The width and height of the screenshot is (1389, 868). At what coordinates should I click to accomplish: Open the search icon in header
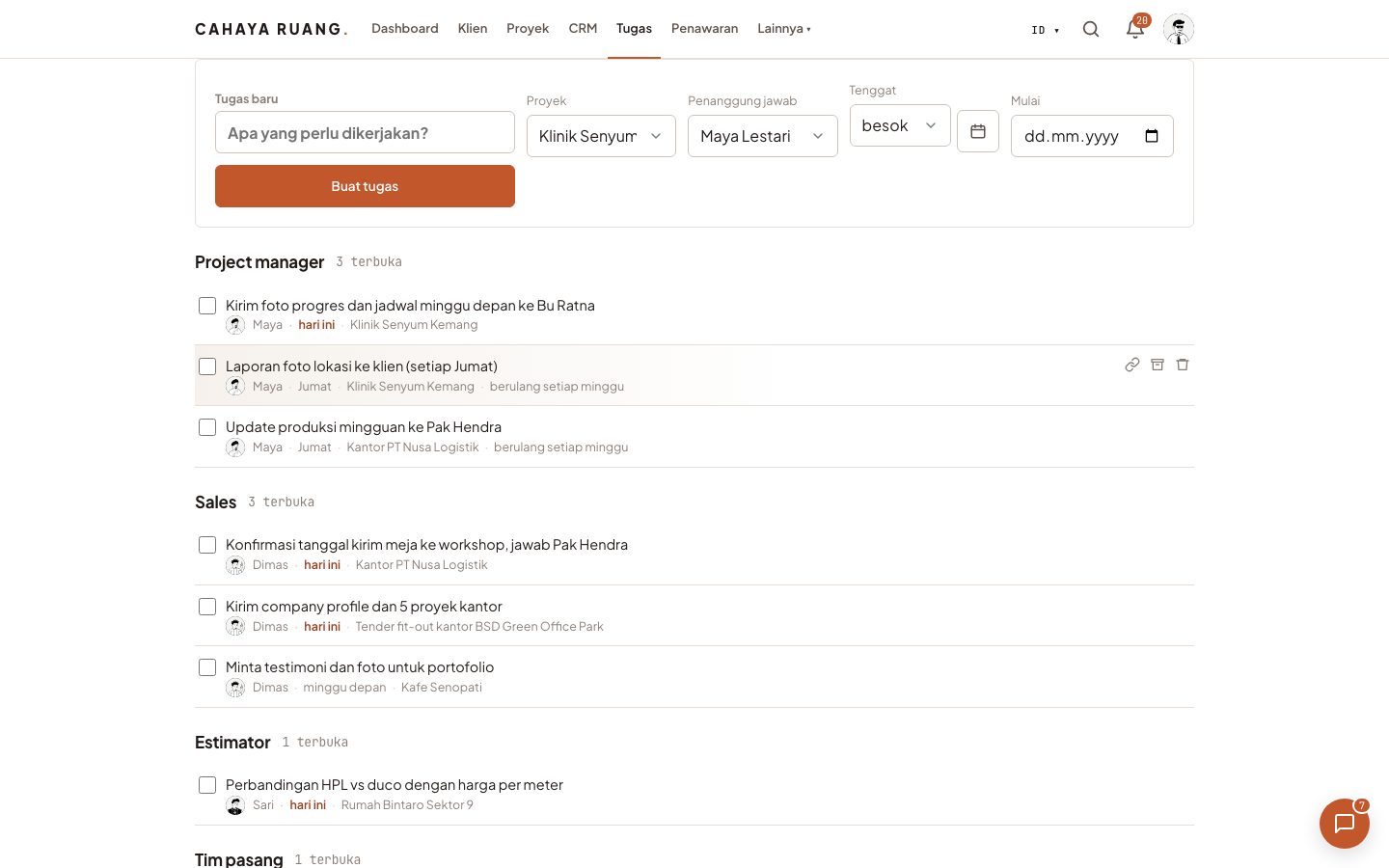coord(1091,29)
